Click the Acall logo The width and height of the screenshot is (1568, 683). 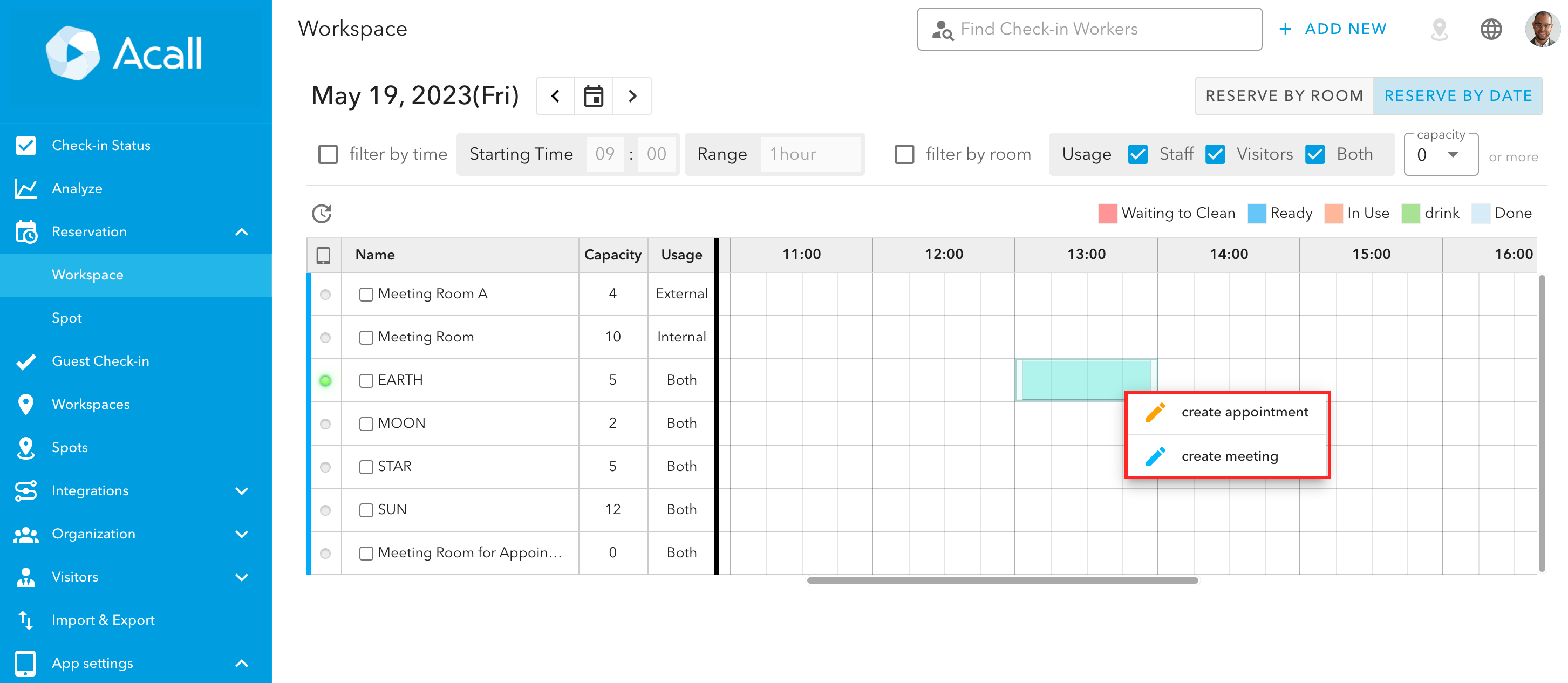click(124, 53)
